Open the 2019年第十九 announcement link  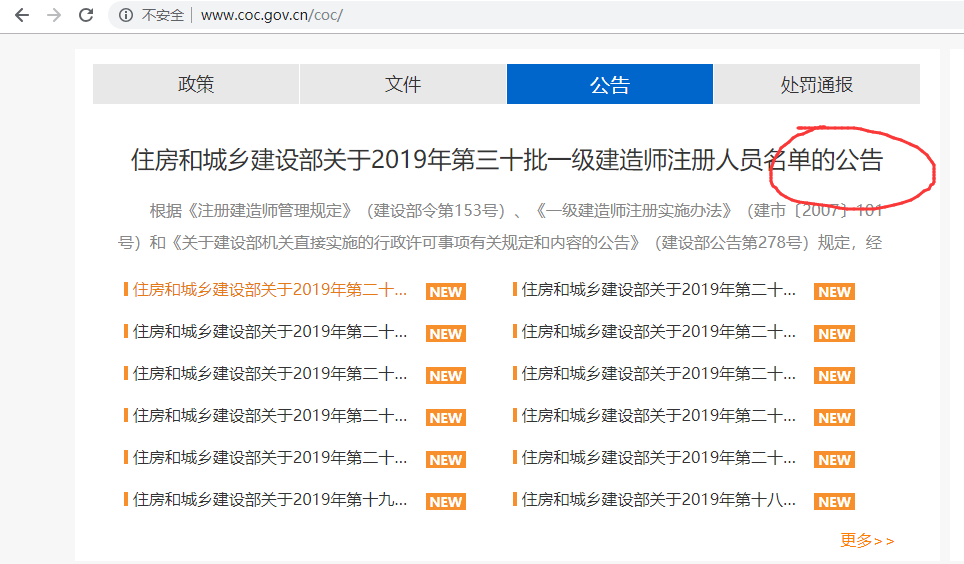269,499
